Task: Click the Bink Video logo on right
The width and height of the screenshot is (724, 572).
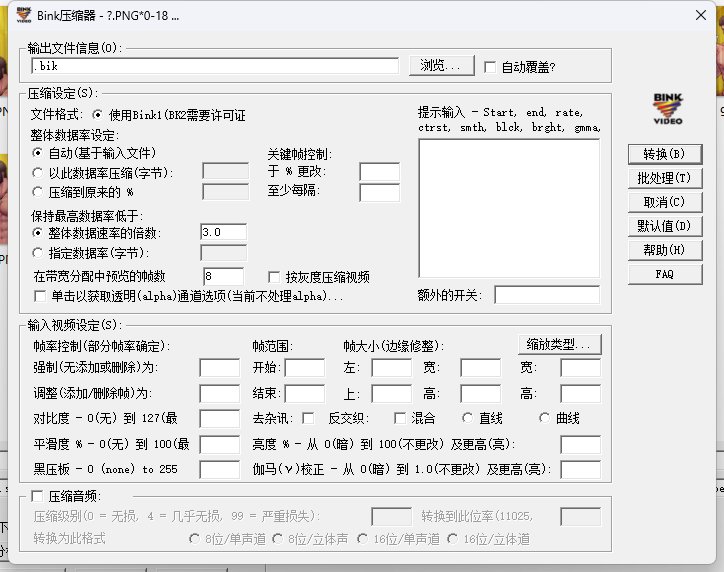Action: (668, 109)
